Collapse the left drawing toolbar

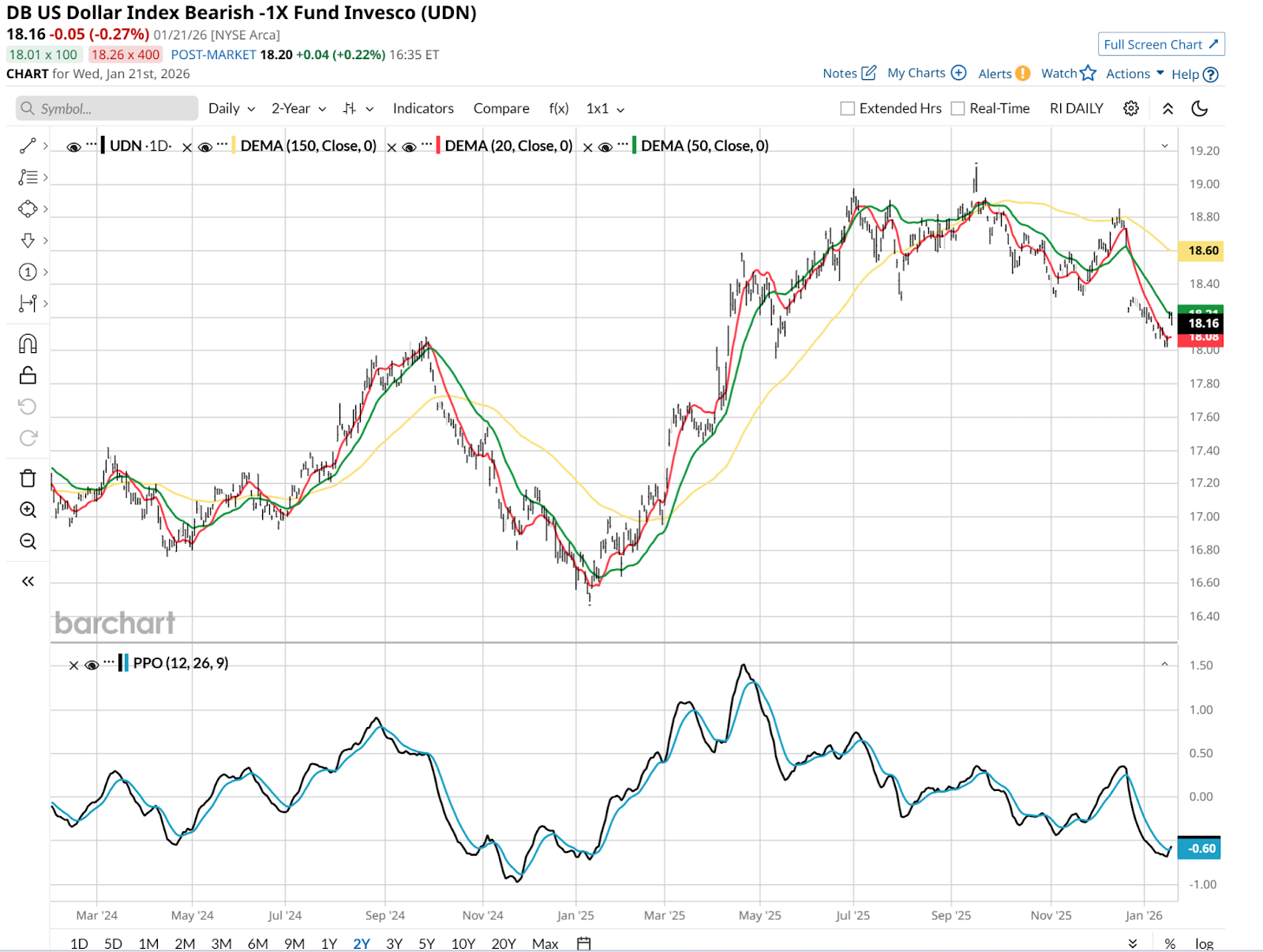pos(28,582)
